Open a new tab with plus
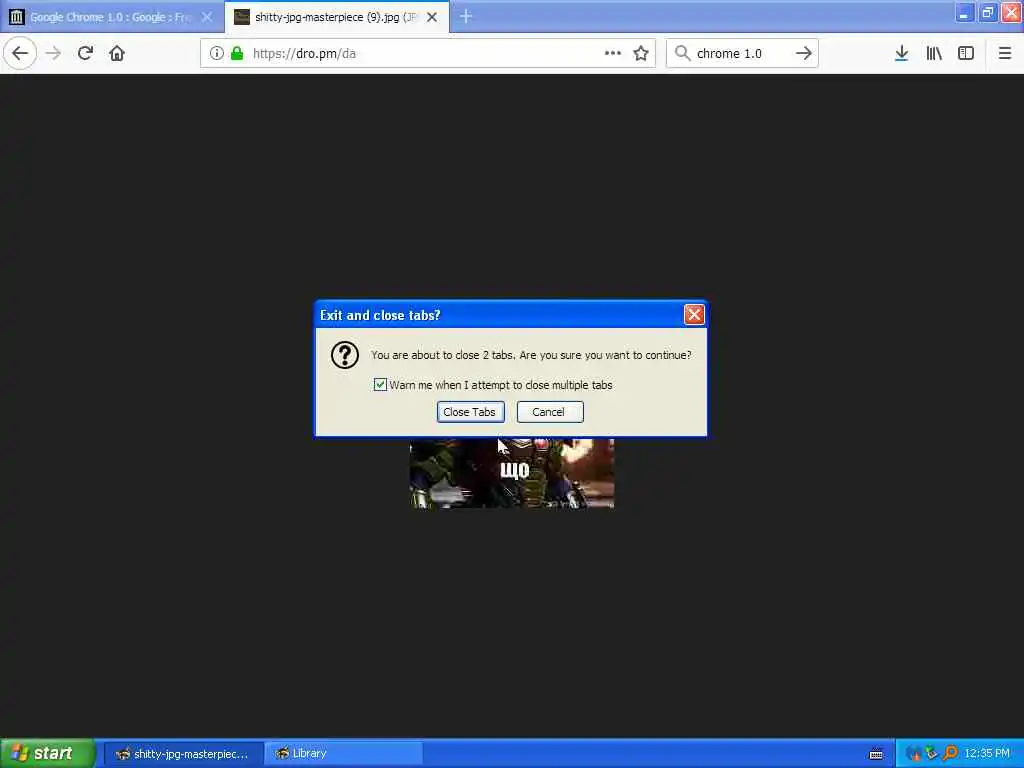Viewport: 1024px width, 768px height. pyautogui.click(x=466, y=16)
